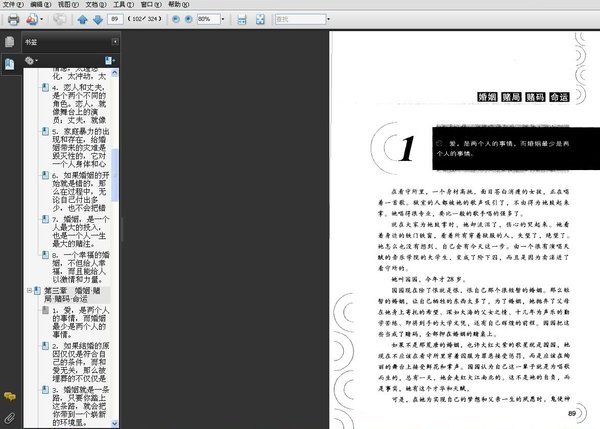
Task: Open the zoom level dropdown arrow
Action: tap(223, 19)
